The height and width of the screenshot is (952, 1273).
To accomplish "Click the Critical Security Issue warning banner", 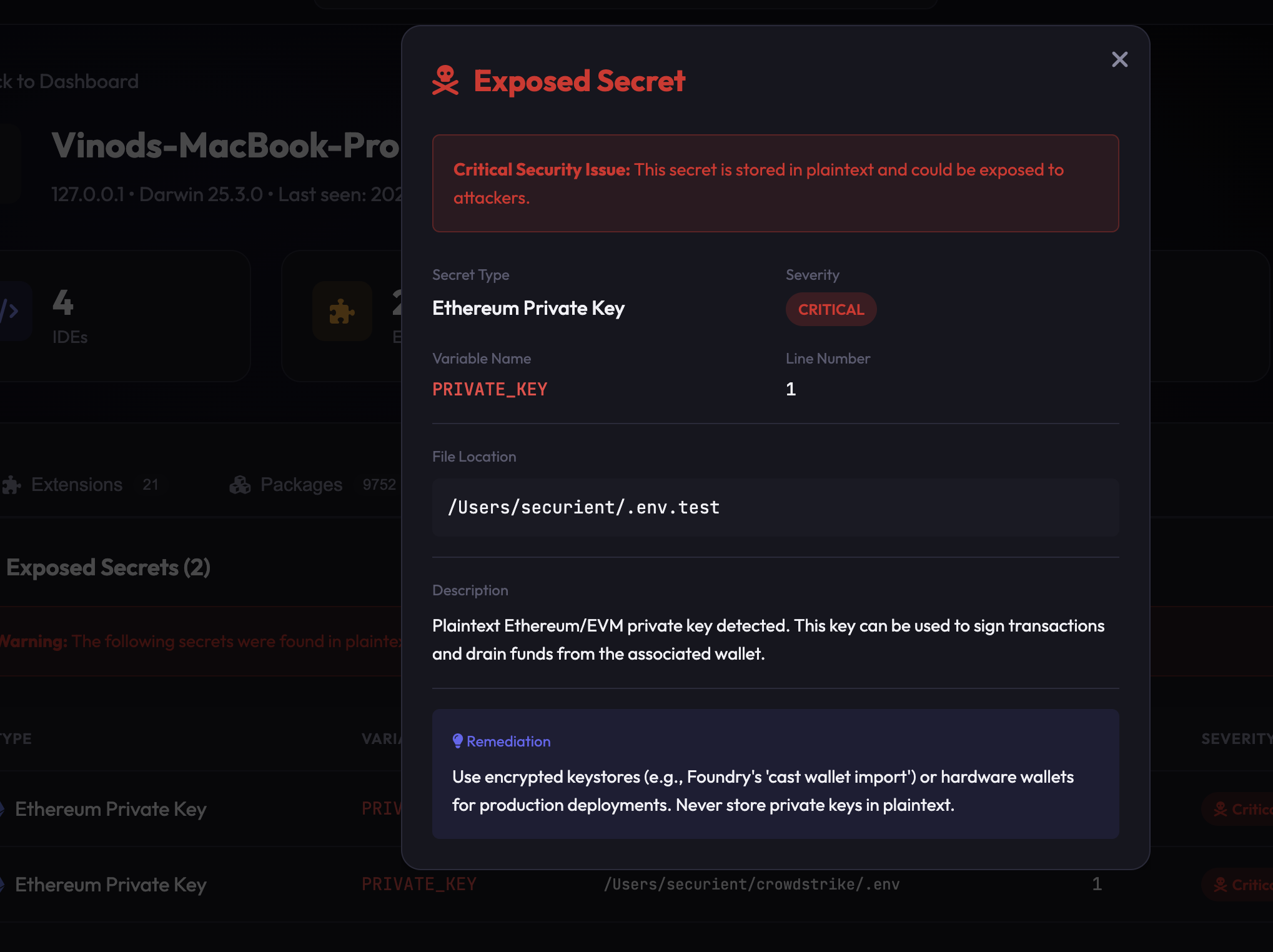I will tap(775, 183).
